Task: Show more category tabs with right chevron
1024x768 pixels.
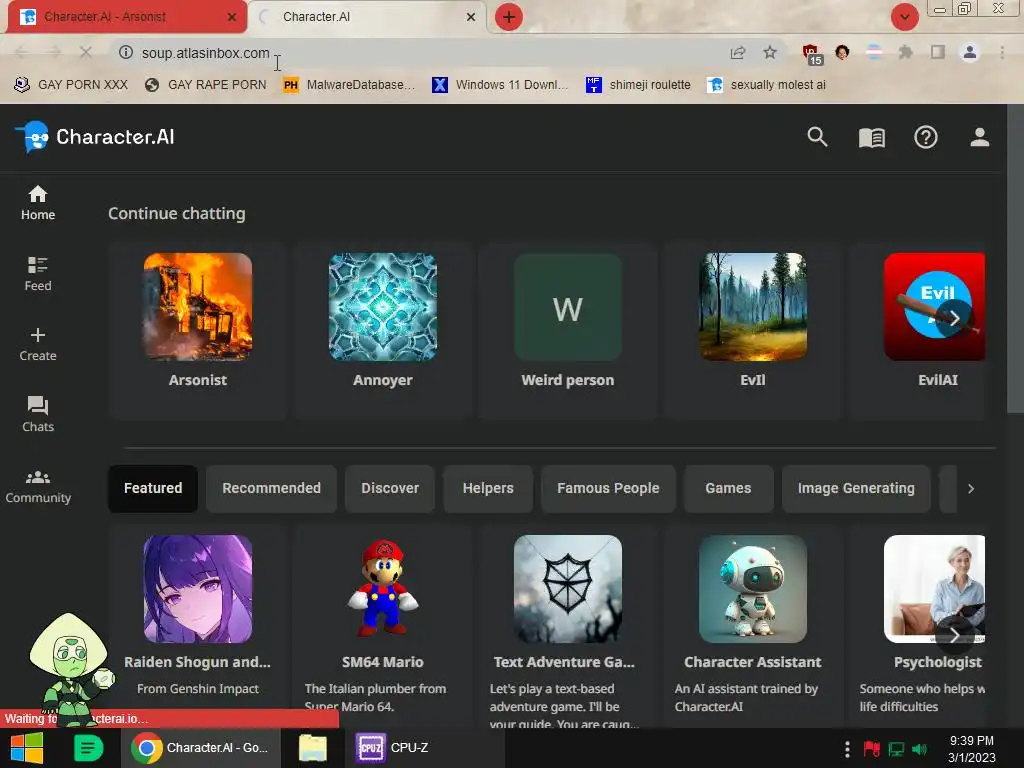Action: click(x=970, y=488)
